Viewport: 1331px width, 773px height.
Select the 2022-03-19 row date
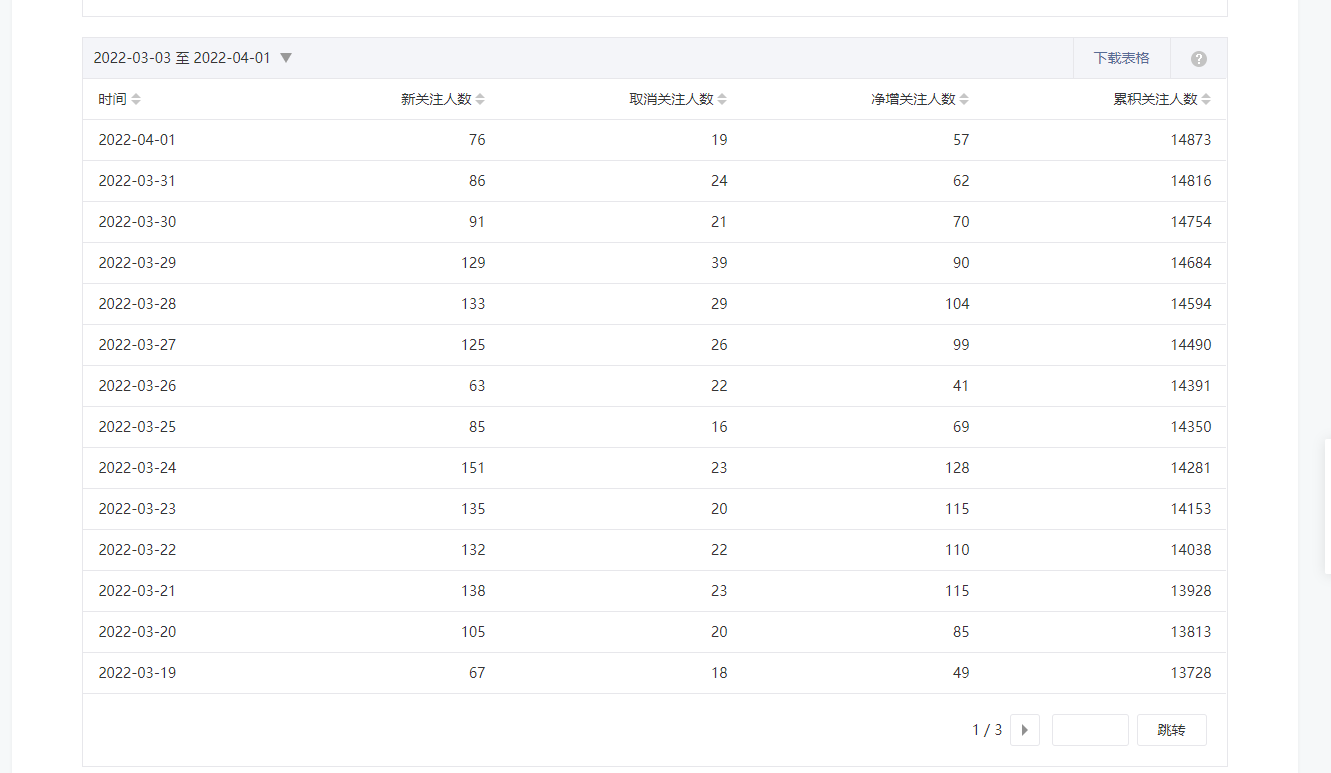pyautogui.click(x=137, y=673)
